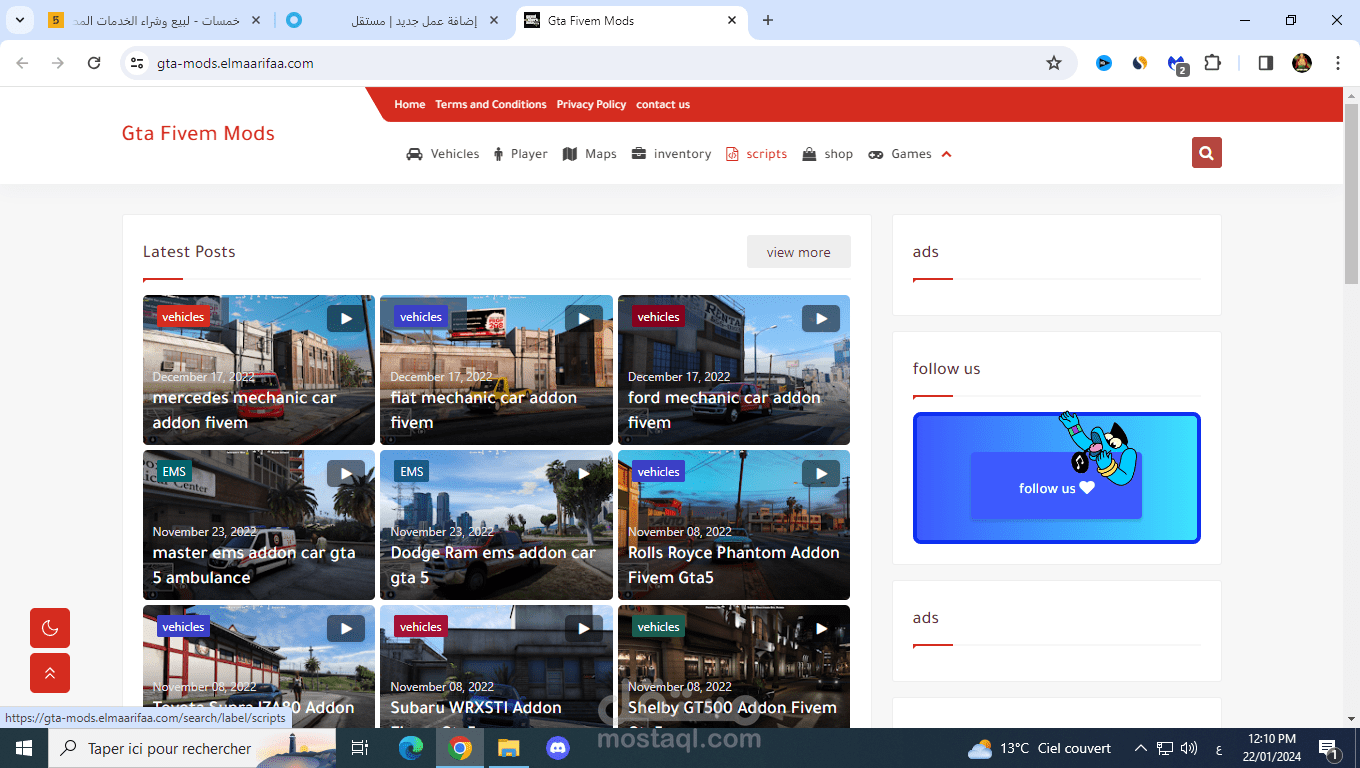Open the scripts menu item

756,154
